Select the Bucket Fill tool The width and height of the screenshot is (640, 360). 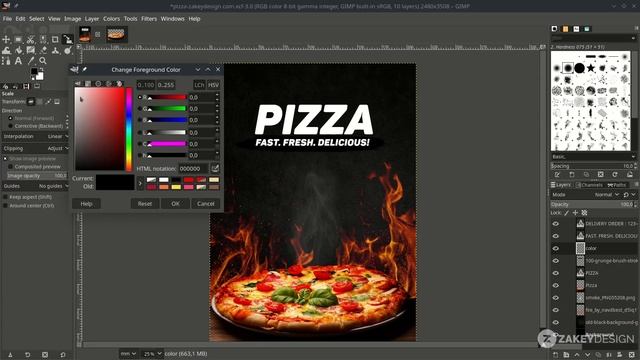pyautogui.click(x=18, y=50)
